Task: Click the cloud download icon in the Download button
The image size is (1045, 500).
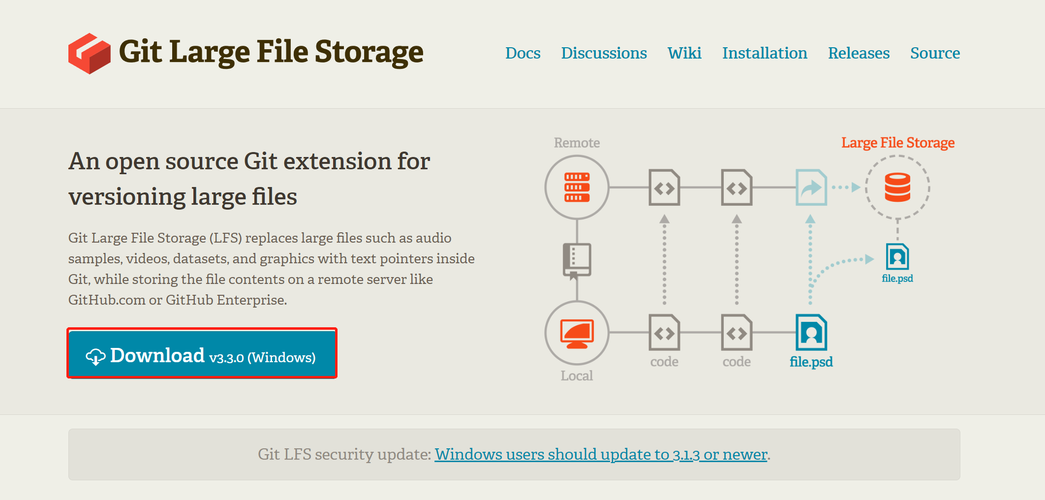Action: click(96, 356)
